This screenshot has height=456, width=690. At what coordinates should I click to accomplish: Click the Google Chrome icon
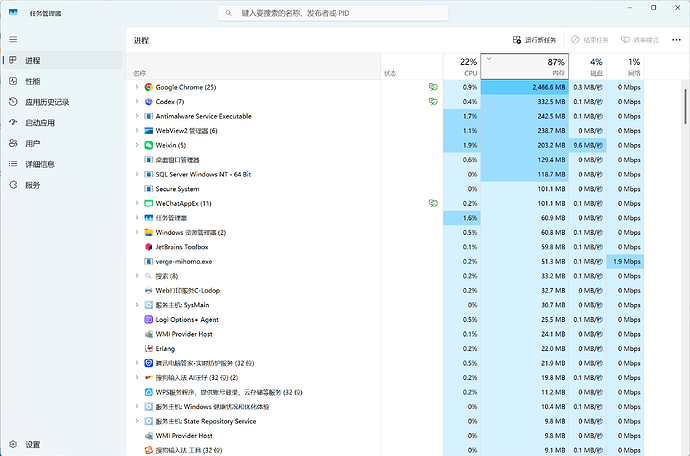(x=149, y=87)
